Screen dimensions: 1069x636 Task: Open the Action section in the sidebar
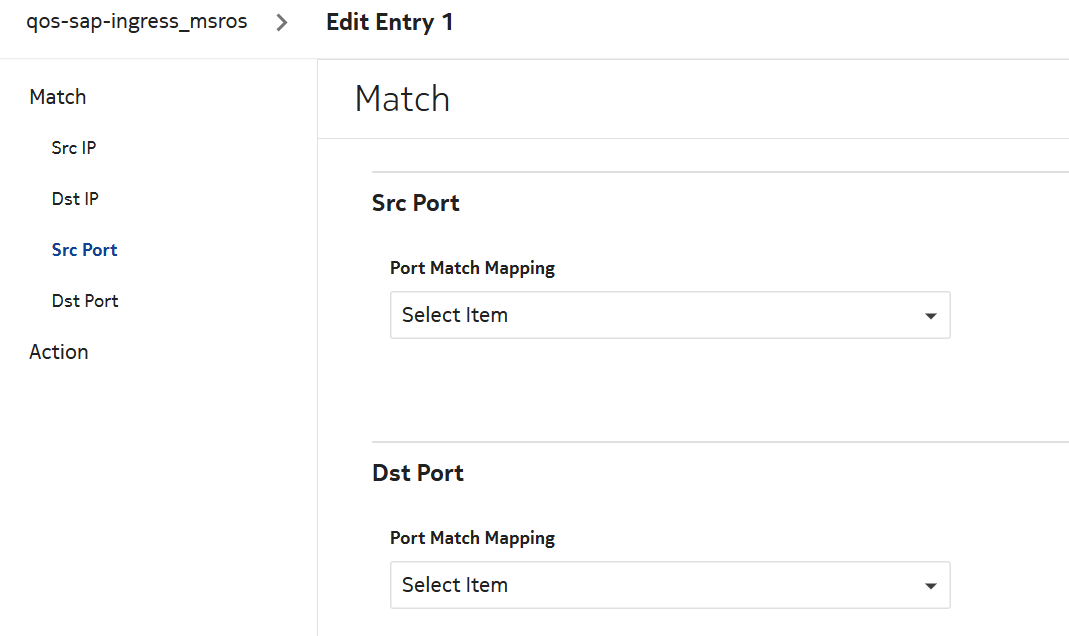(59, 352)
